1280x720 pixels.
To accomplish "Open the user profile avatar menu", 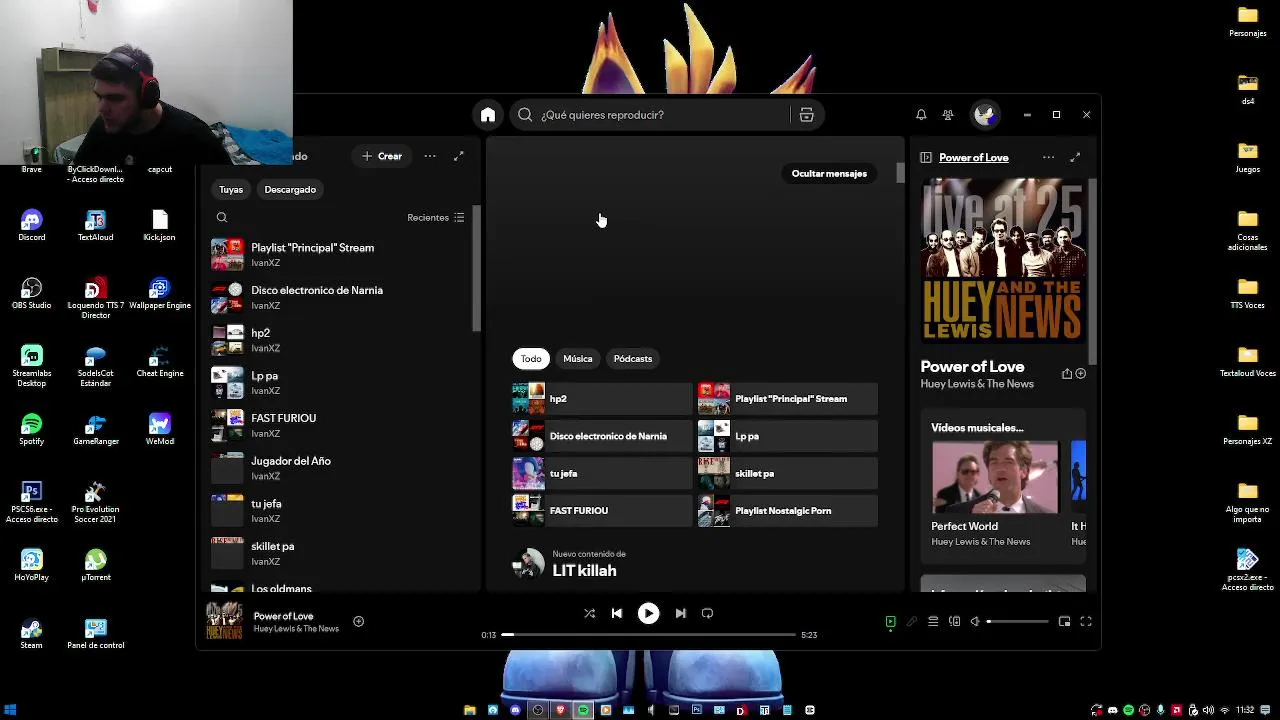I will (x=985, y=115).
